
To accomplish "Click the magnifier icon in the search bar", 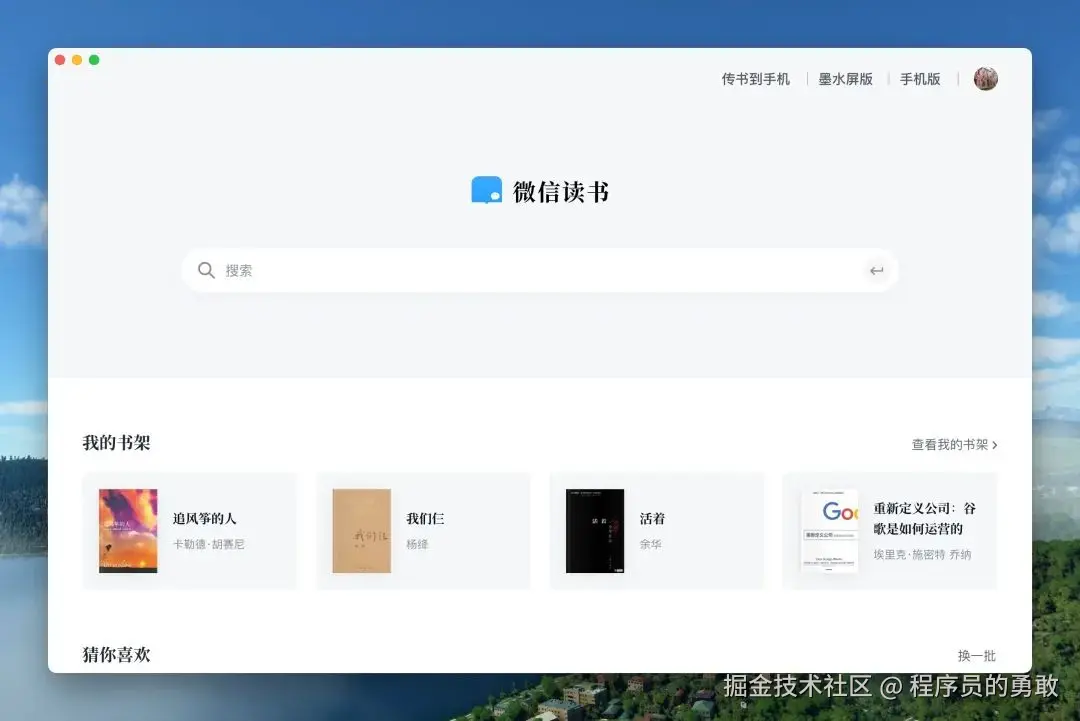I will [206, 270].
